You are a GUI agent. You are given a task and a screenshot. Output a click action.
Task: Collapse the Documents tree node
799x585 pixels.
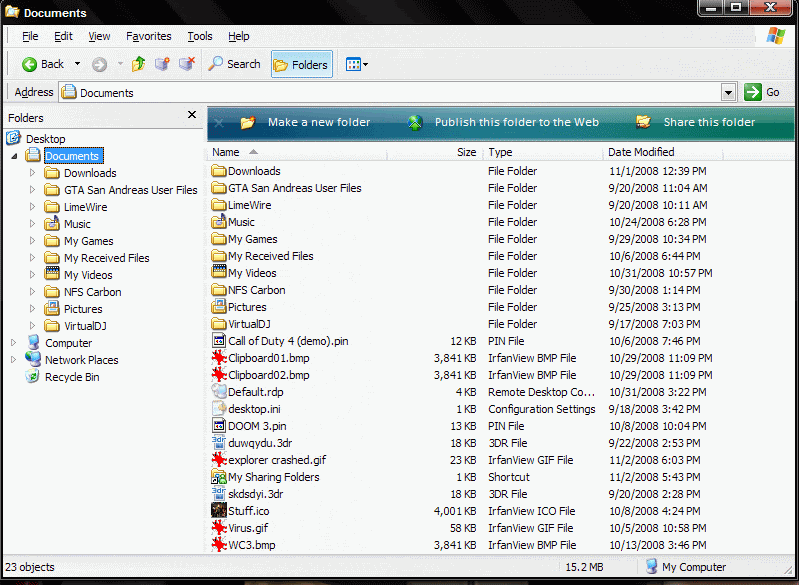pyautogui.click(x=14, y=156)
